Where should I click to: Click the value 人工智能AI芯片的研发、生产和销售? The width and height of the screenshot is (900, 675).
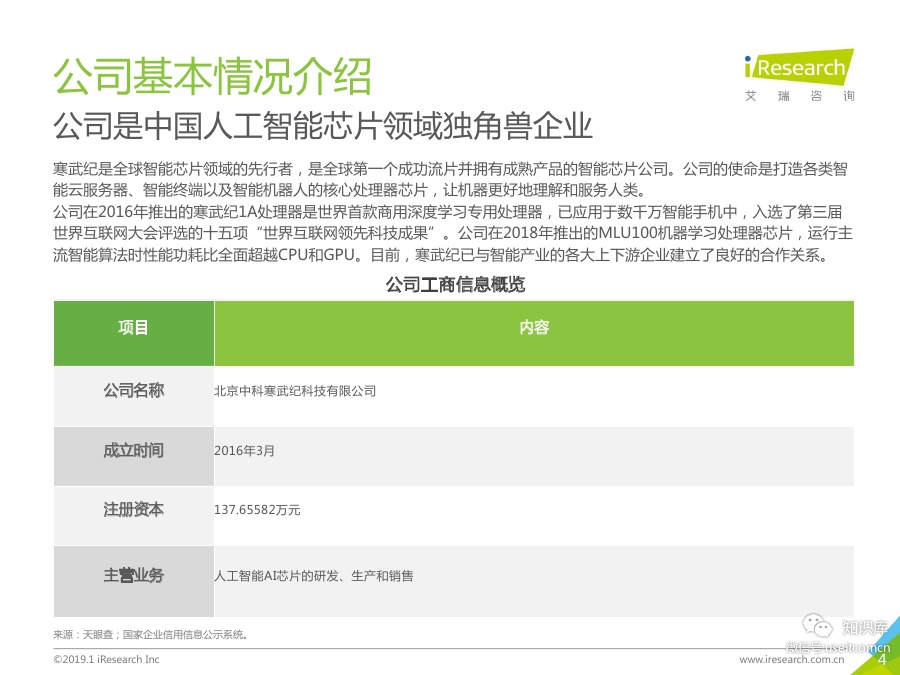coord(313,576)
